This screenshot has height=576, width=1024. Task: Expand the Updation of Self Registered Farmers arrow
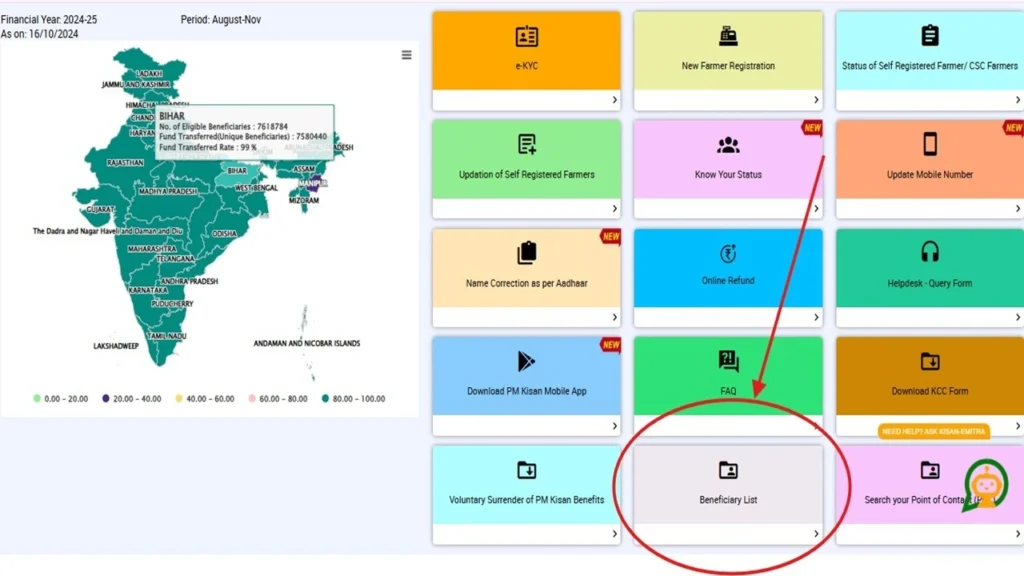point(615,208)
